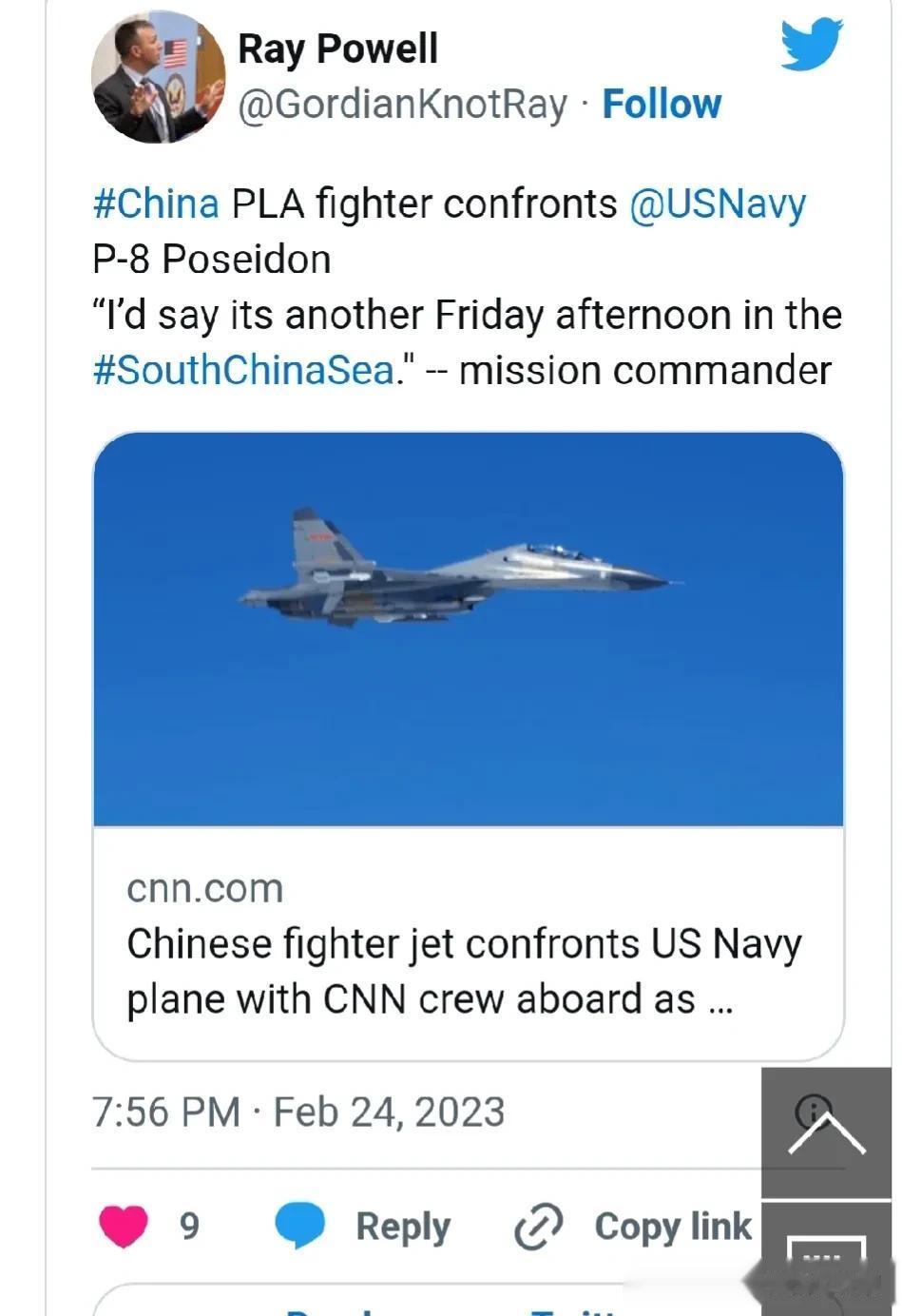Open the tweet timestamp 7:56 PM Feb 24, 2023
The width and height of the screenshot is (902, 1316).
click(x=297, y=1112)
